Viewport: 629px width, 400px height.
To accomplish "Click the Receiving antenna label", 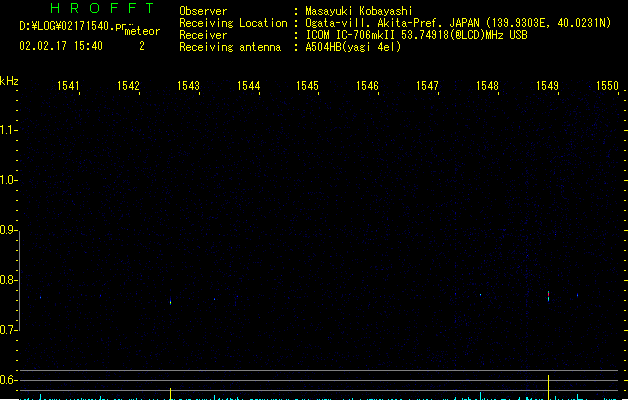I will click(x=230, y=47).
